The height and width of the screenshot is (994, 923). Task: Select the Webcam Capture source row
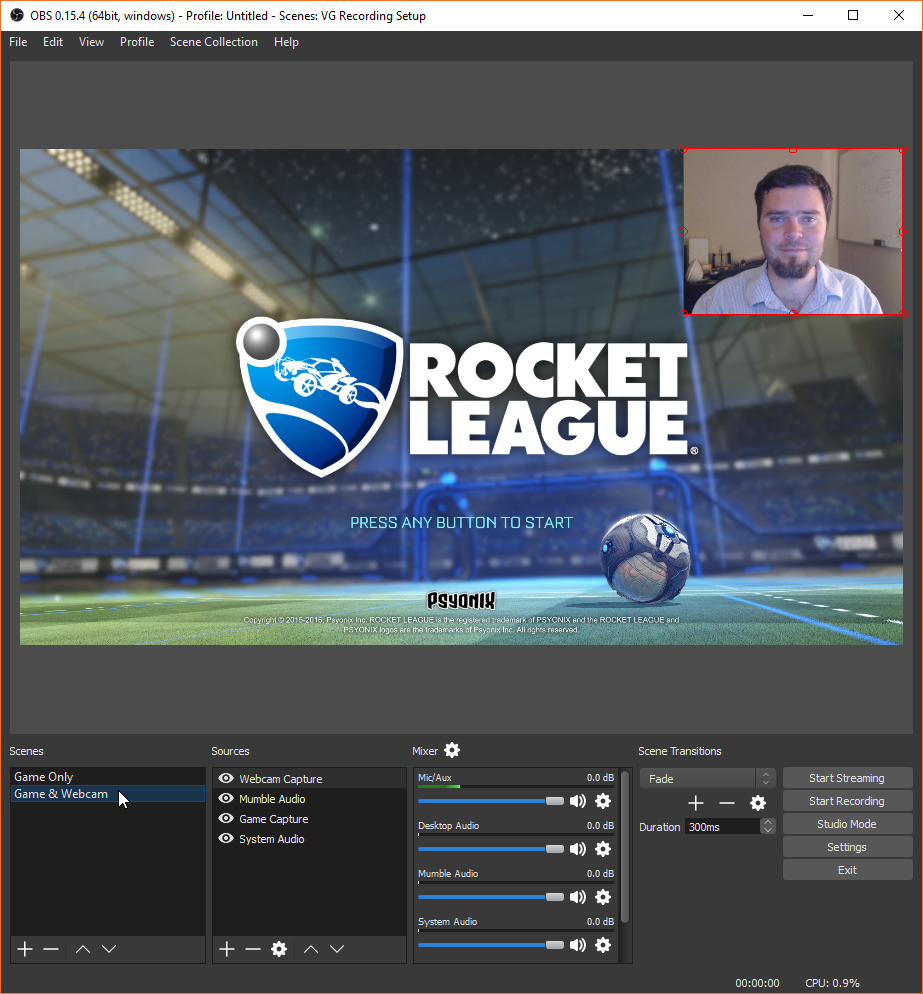[x=309, y=778]
